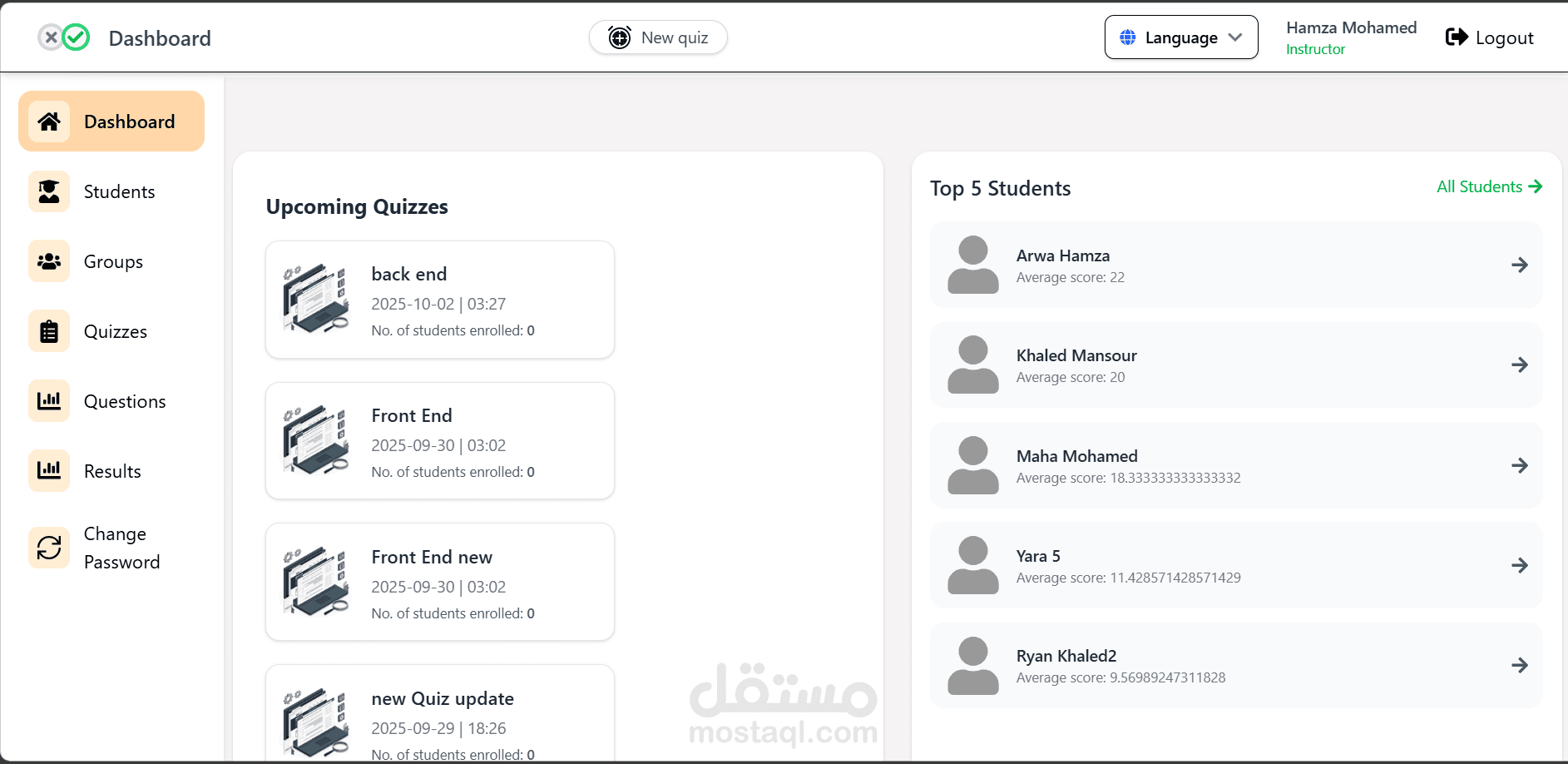The image size is (1568, 764).
Task: Click the arrow on Khaled Mansour's row
Action: [x=1520, y=365]
